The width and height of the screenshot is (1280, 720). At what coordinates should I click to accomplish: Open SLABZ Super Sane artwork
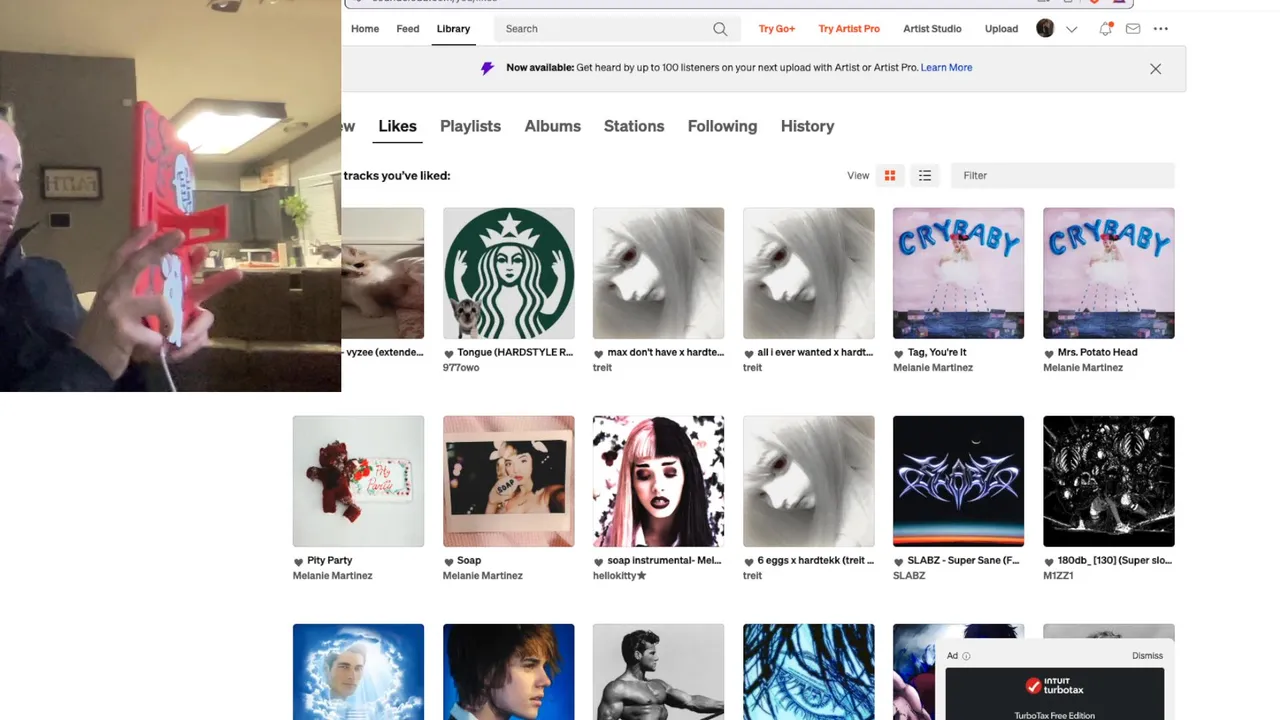coord(959,481)
